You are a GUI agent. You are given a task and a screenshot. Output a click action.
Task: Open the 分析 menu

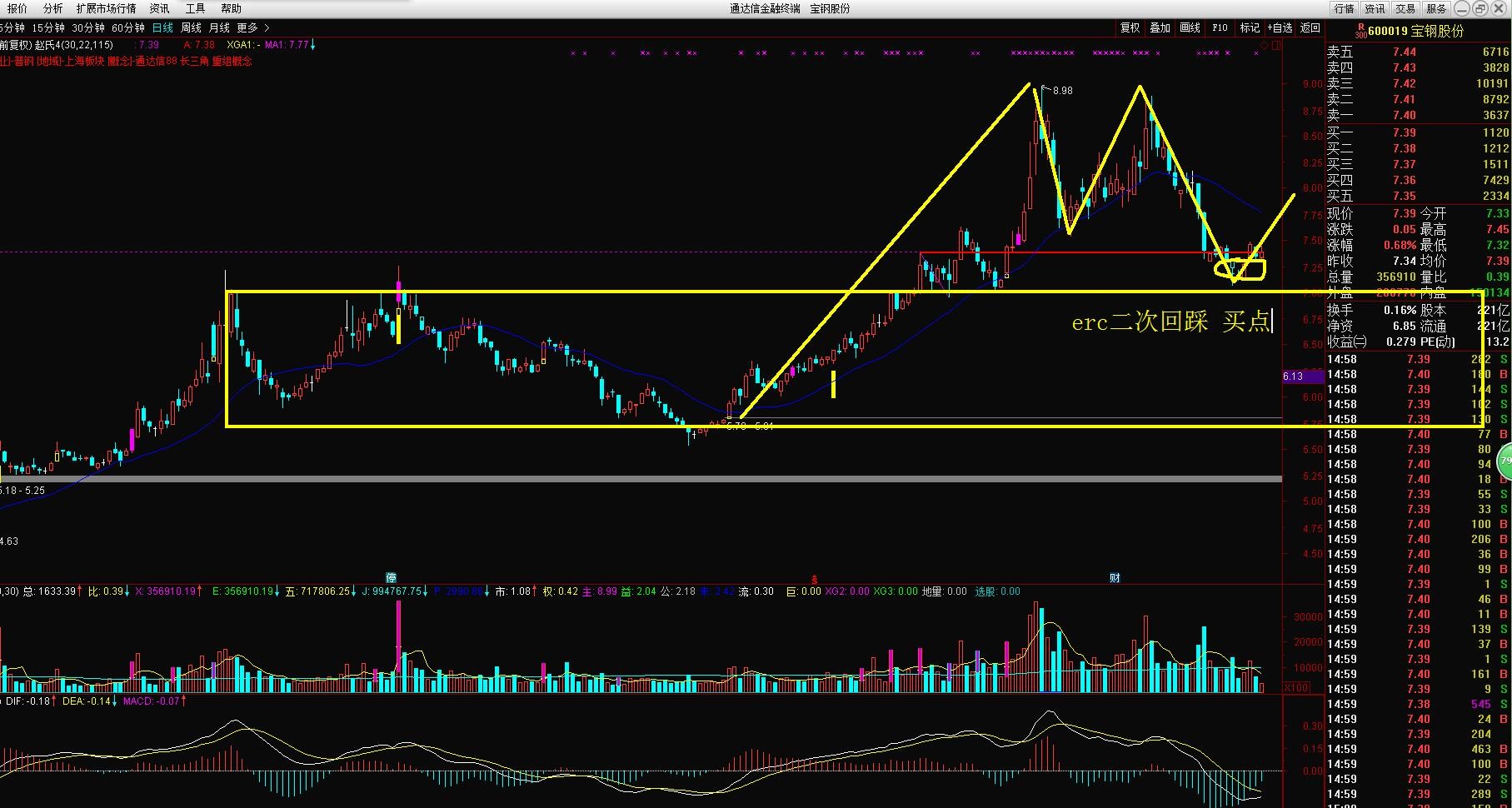tap(52, 8)
